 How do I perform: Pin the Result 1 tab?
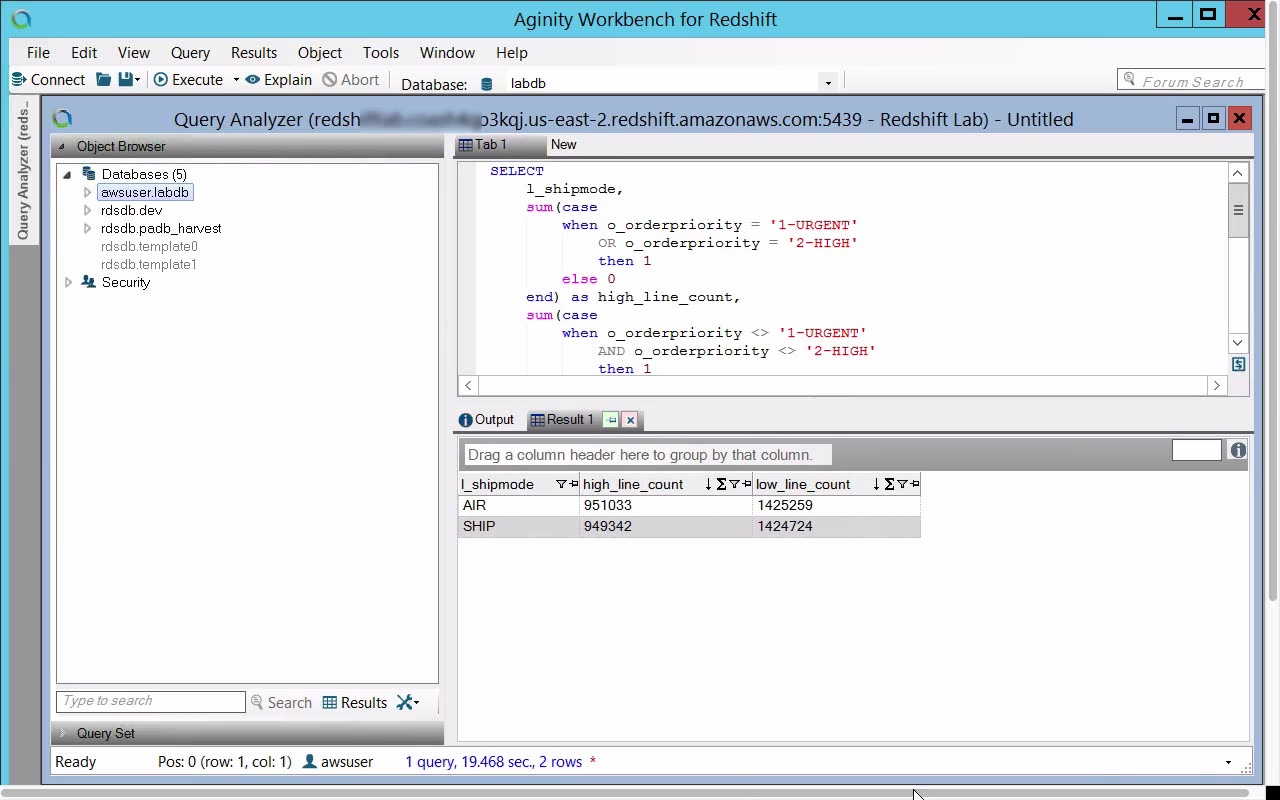click(x=611, y=420)
